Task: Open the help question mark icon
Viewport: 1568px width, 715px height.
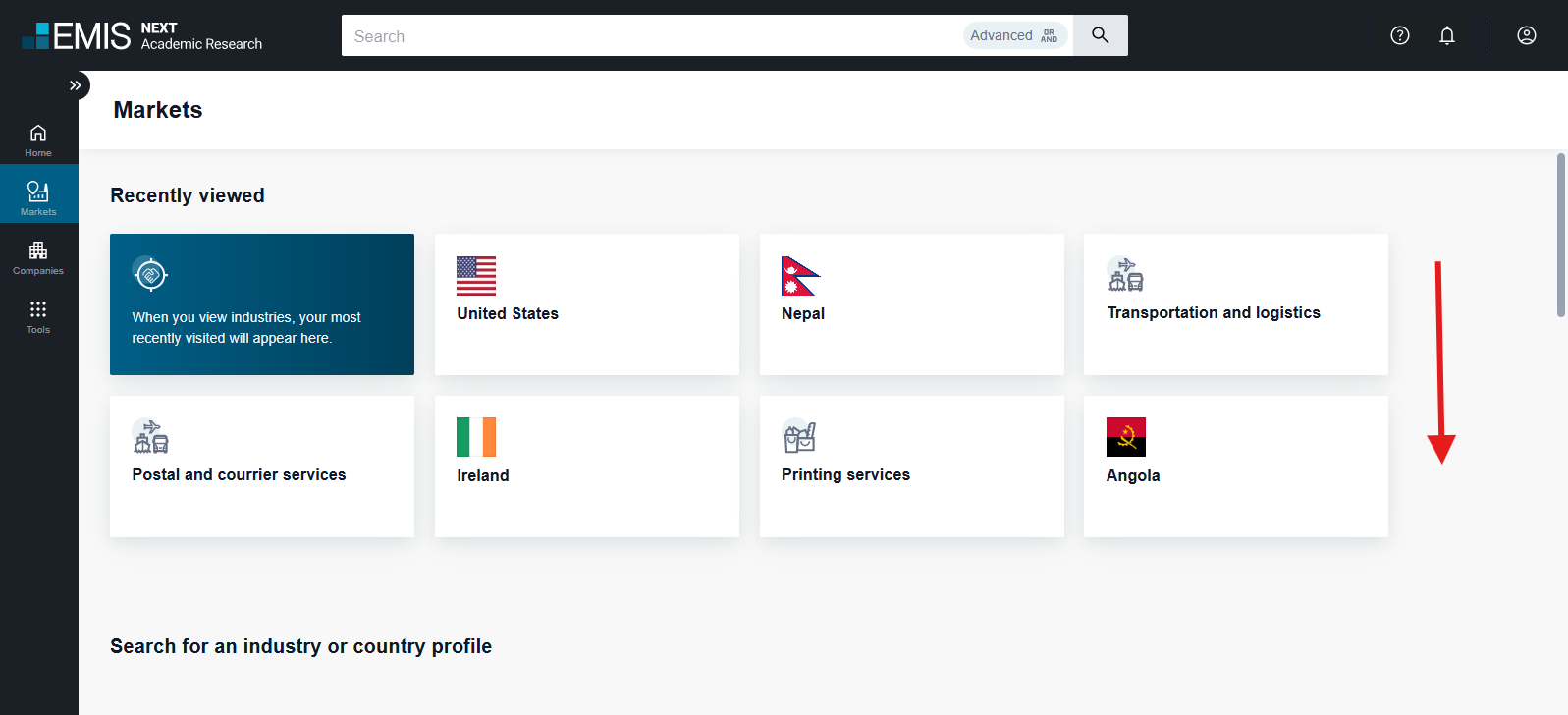Action: [1400, 35]
